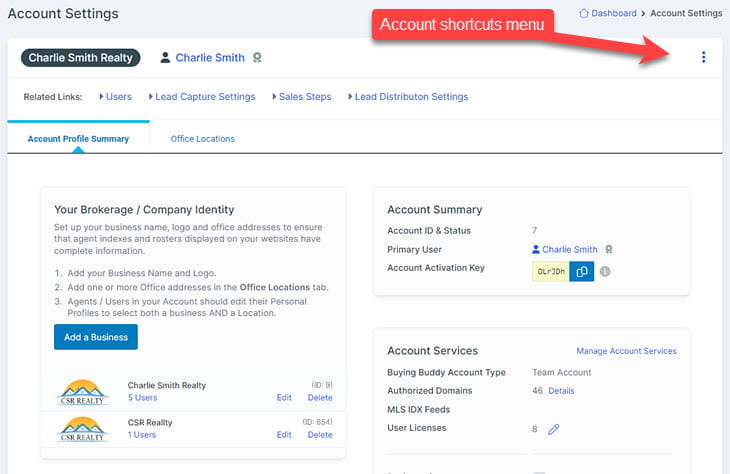Open the Users related link
Screen dimensions: 730x474
119,97
